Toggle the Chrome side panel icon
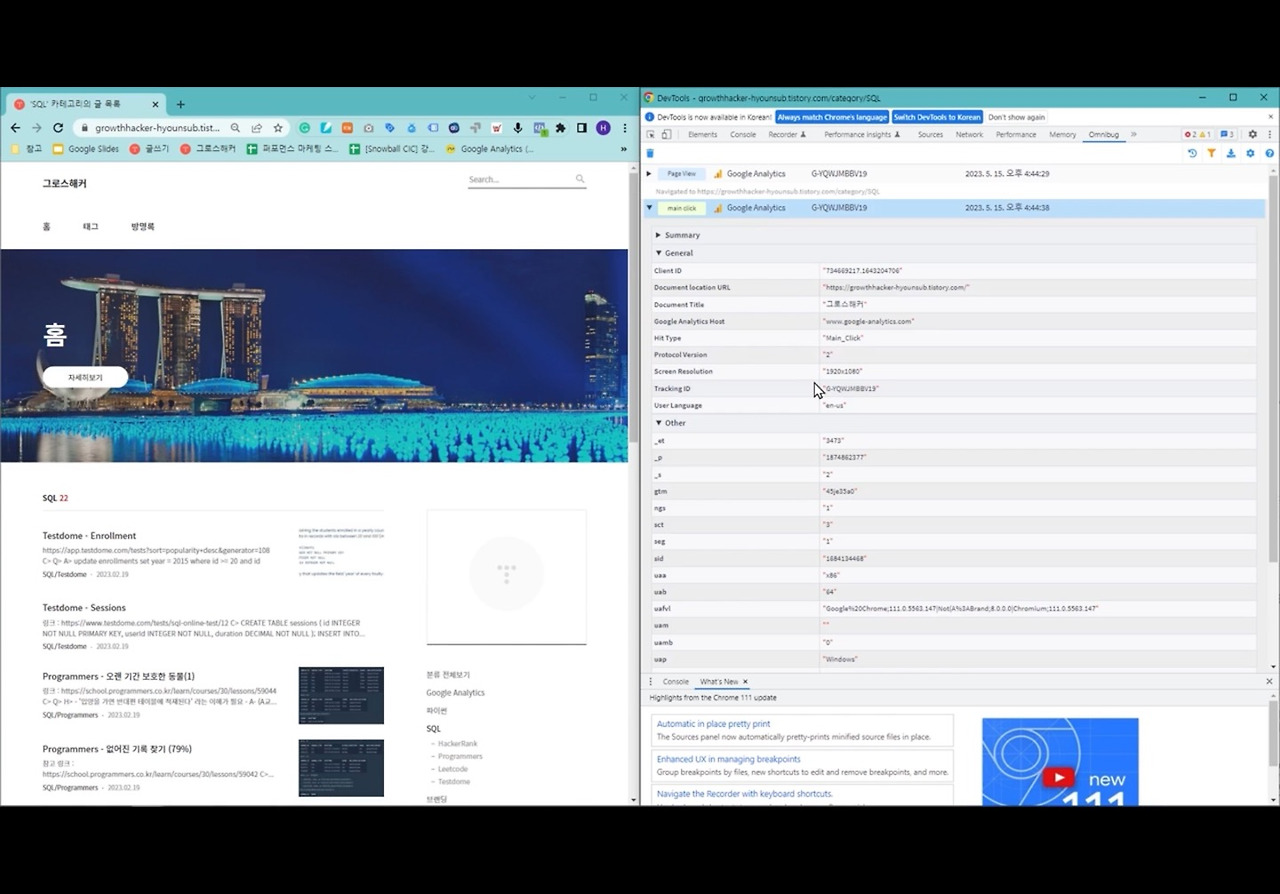Image resolution: width=1280 pixels, height=894 pixels. click(x=582, y=128)
